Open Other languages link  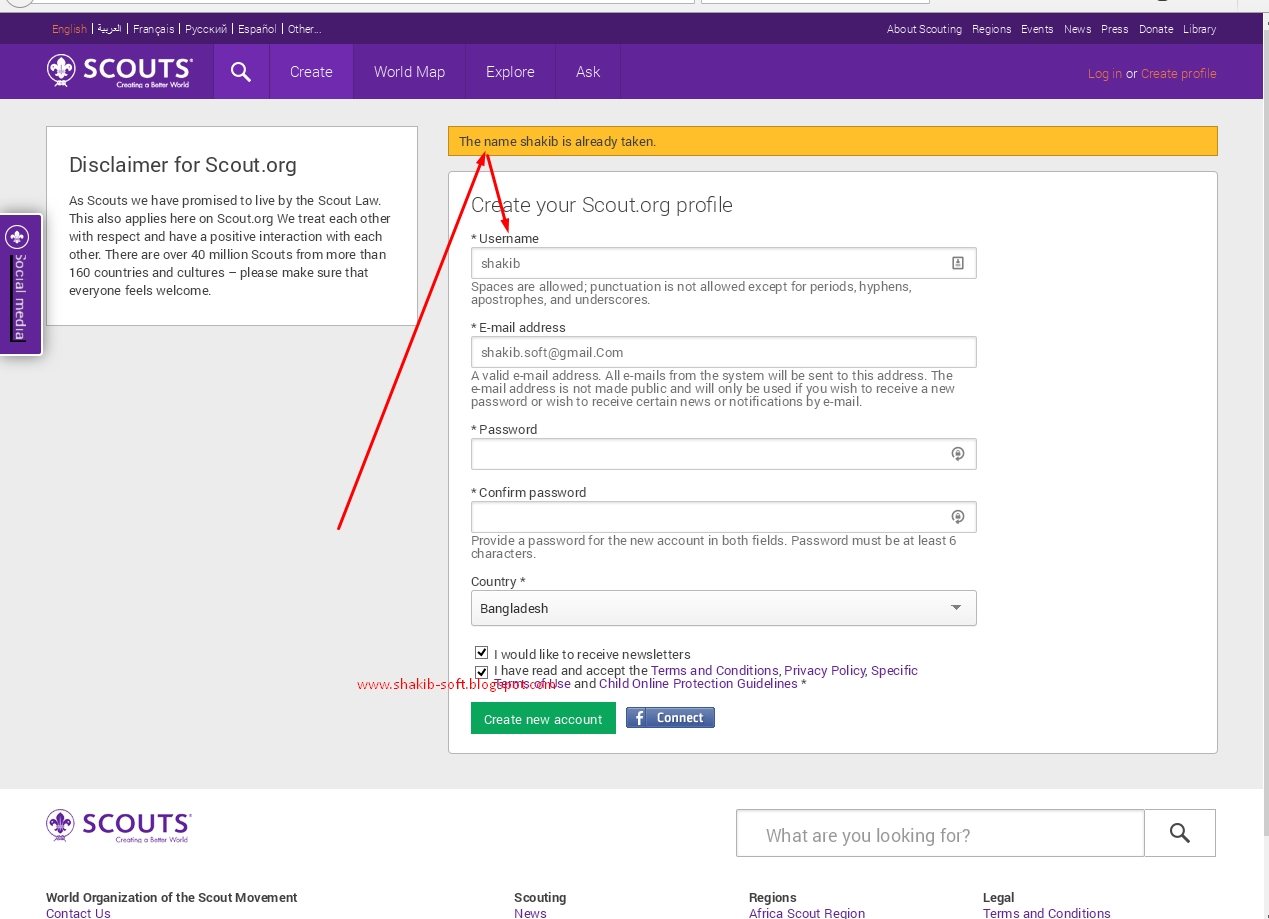click(x=305, y=29)
